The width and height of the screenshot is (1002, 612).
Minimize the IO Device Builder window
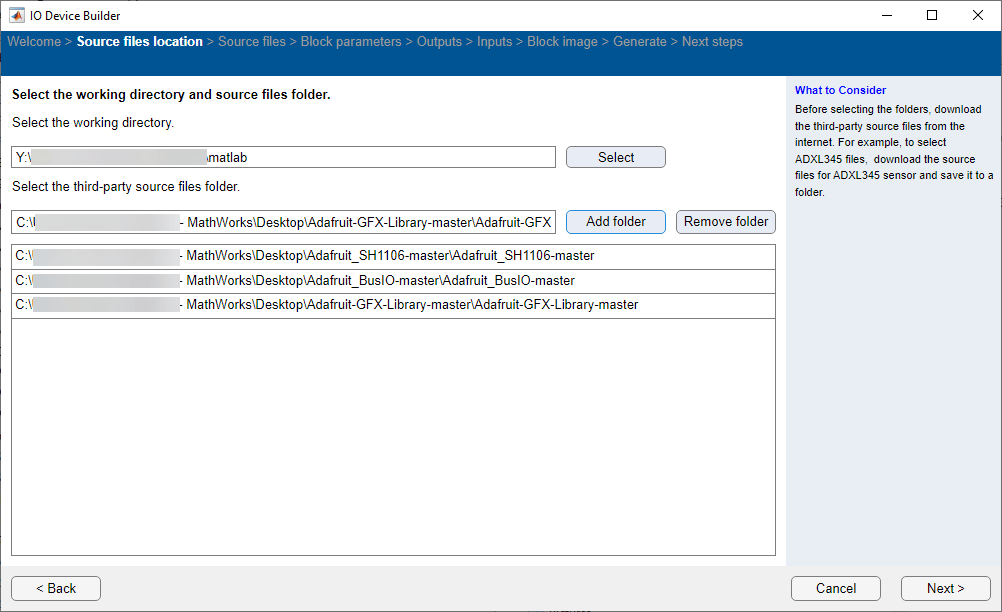(x=886, y=15)
